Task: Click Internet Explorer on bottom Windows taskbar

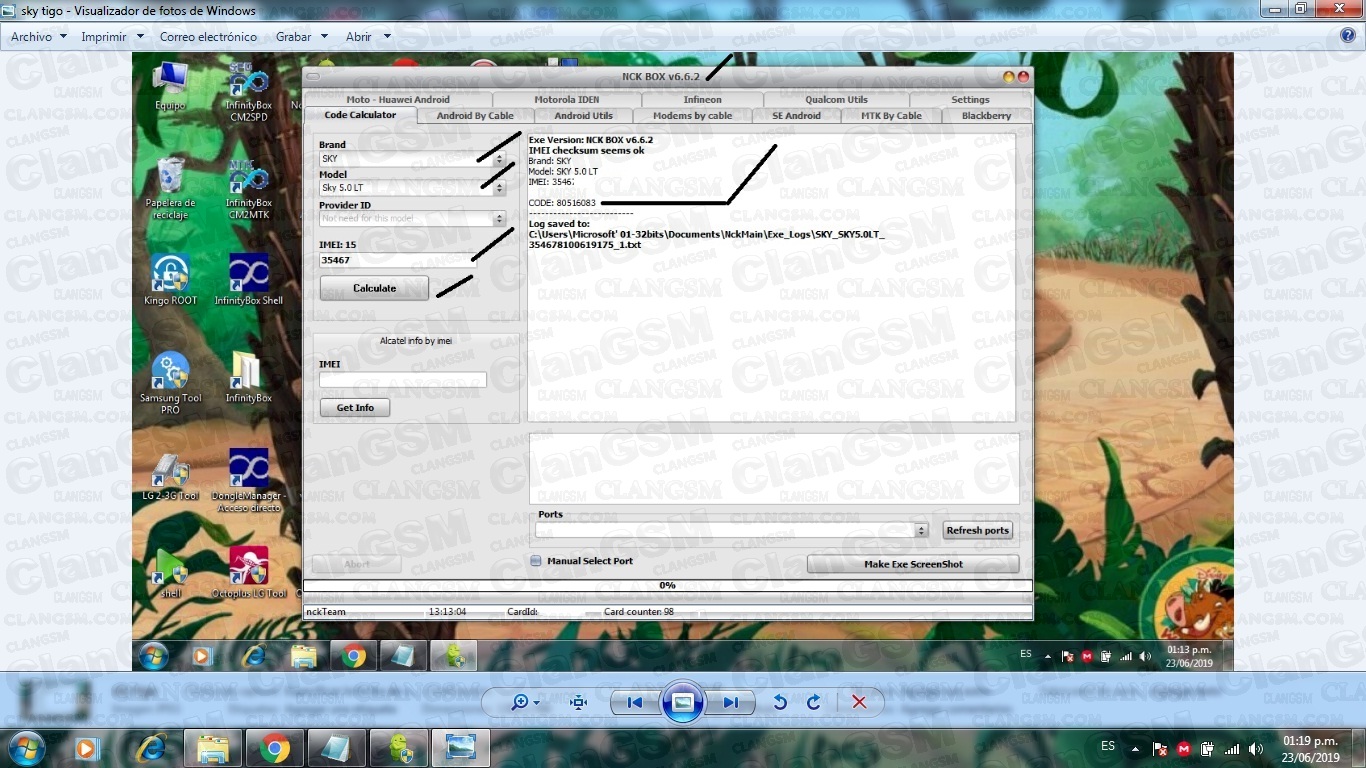Action: coord(152,748)
